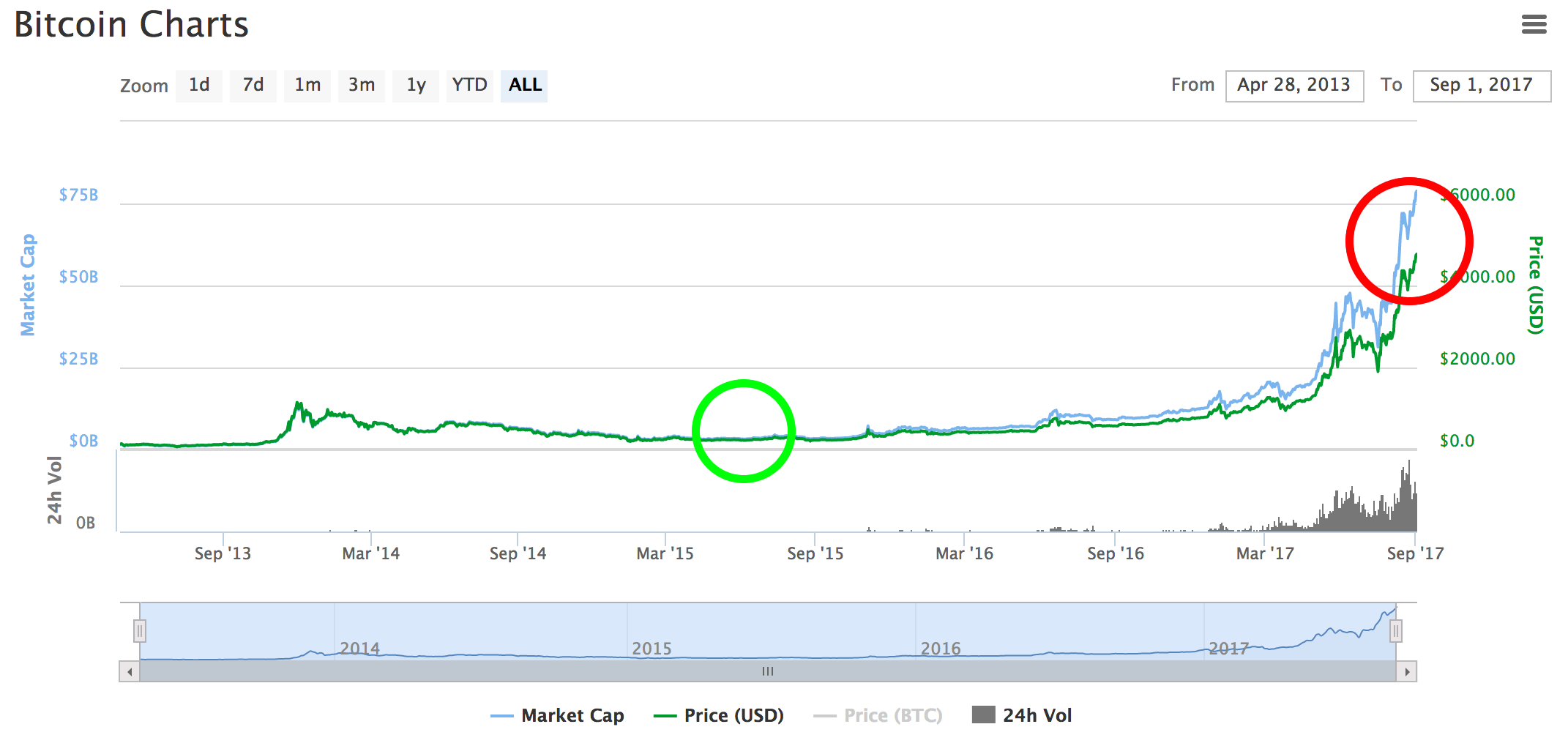Select the ALL zoom option
The width and height of the screenshot is (1568, 735).
(525, 86)
